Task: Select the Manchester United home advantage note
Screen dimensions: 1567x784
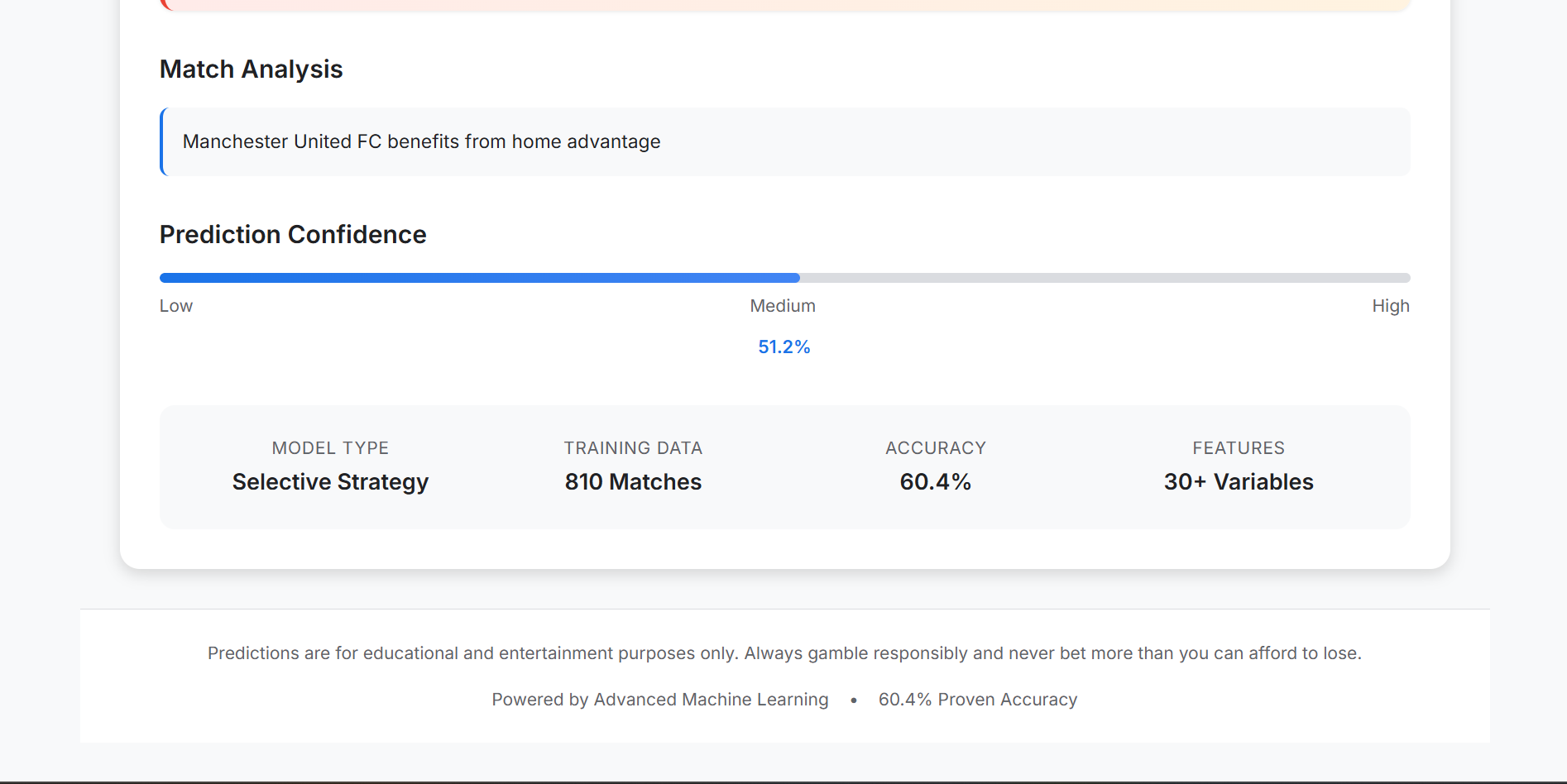Action: tap(421, 142)
